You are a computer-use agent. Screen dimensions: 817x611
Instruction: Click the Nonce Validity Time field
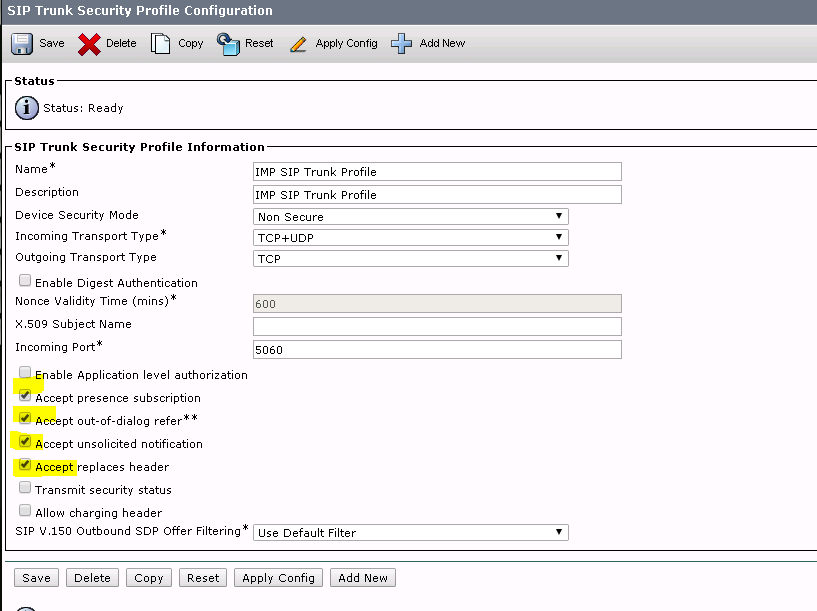437,304
